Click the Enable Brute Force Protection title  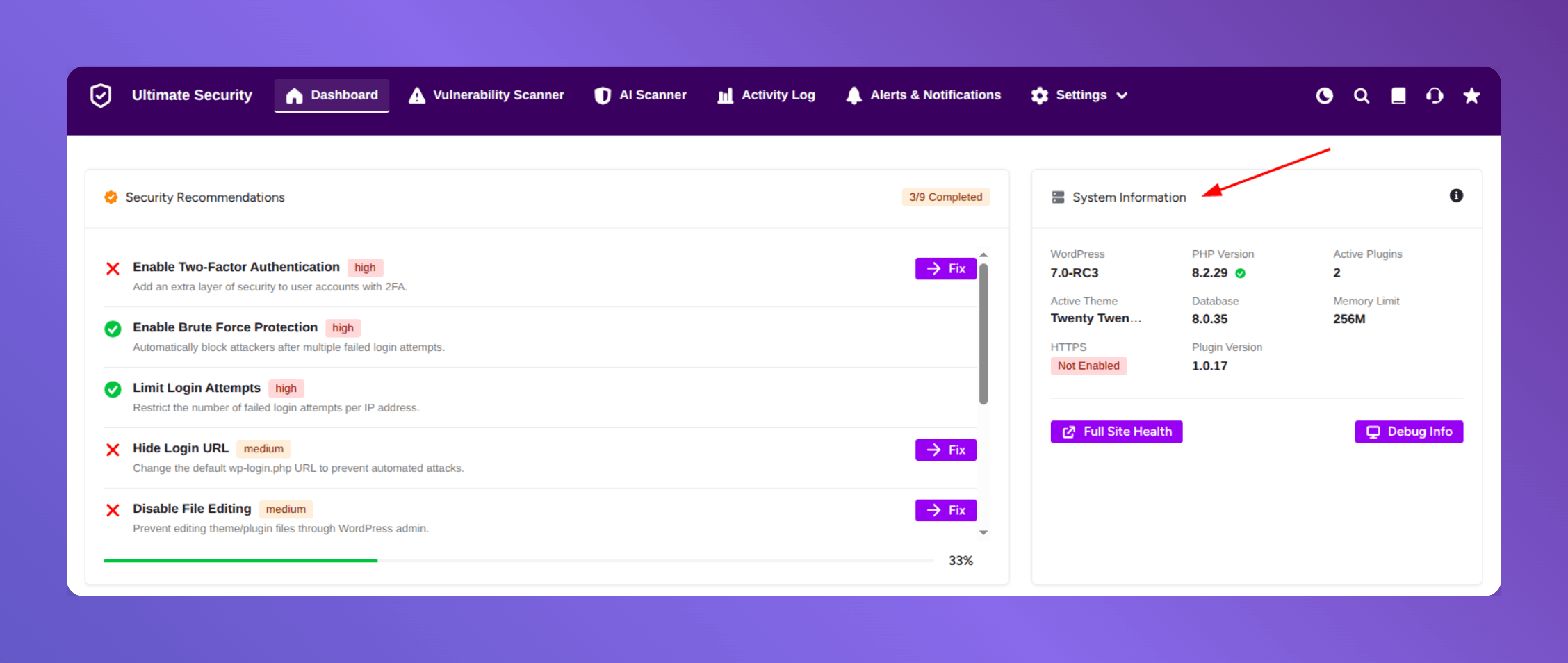pos(225,328)
